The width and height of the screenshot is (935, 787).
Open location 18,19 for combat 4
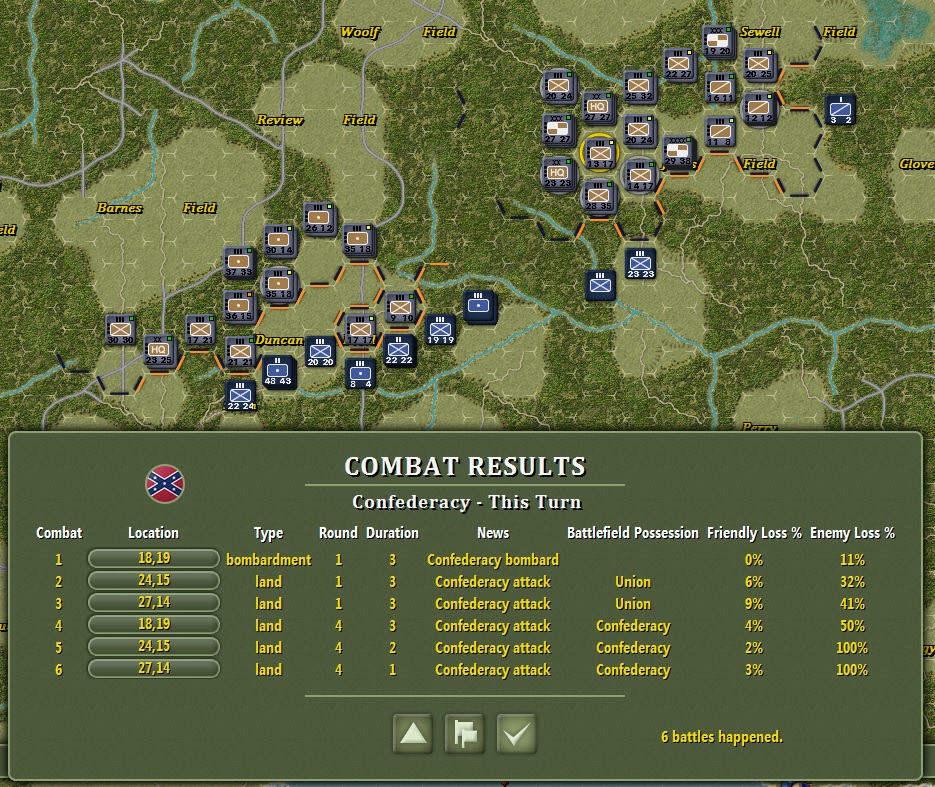click(154, 625)
